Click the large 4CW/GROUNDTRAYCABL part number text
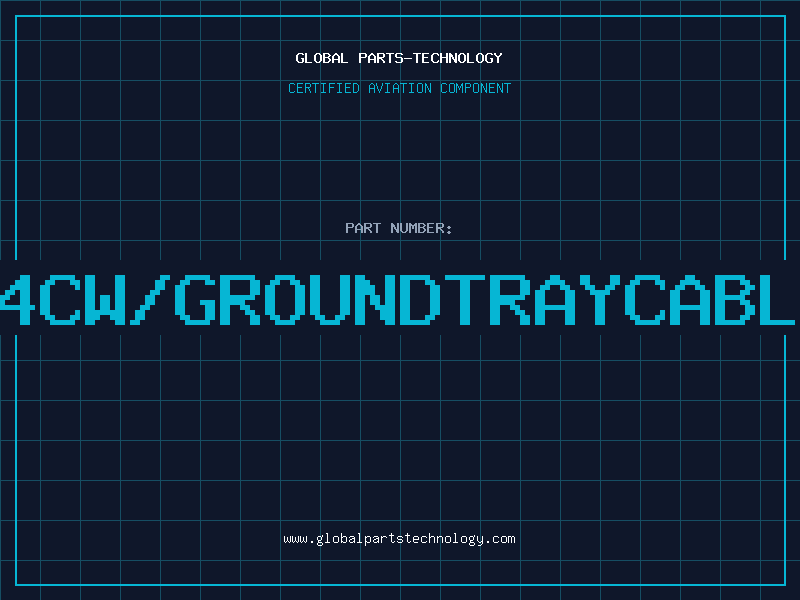This screenshot has width=800, height=600. (398, 299)
